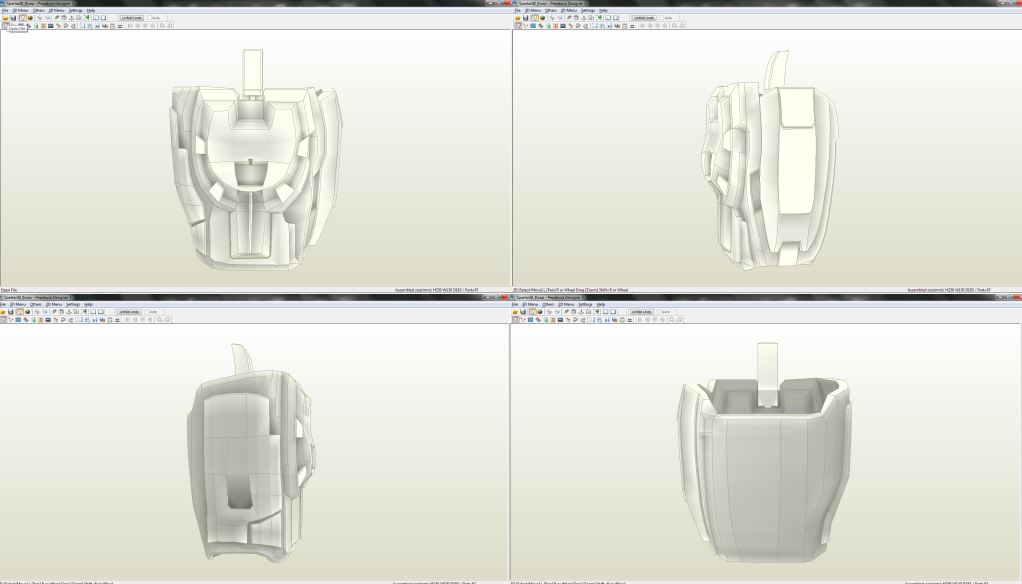Click Unfold/Undo button in top-right window
The width and height of the screenshot is (1022, 584).
(x=644, y=18)
